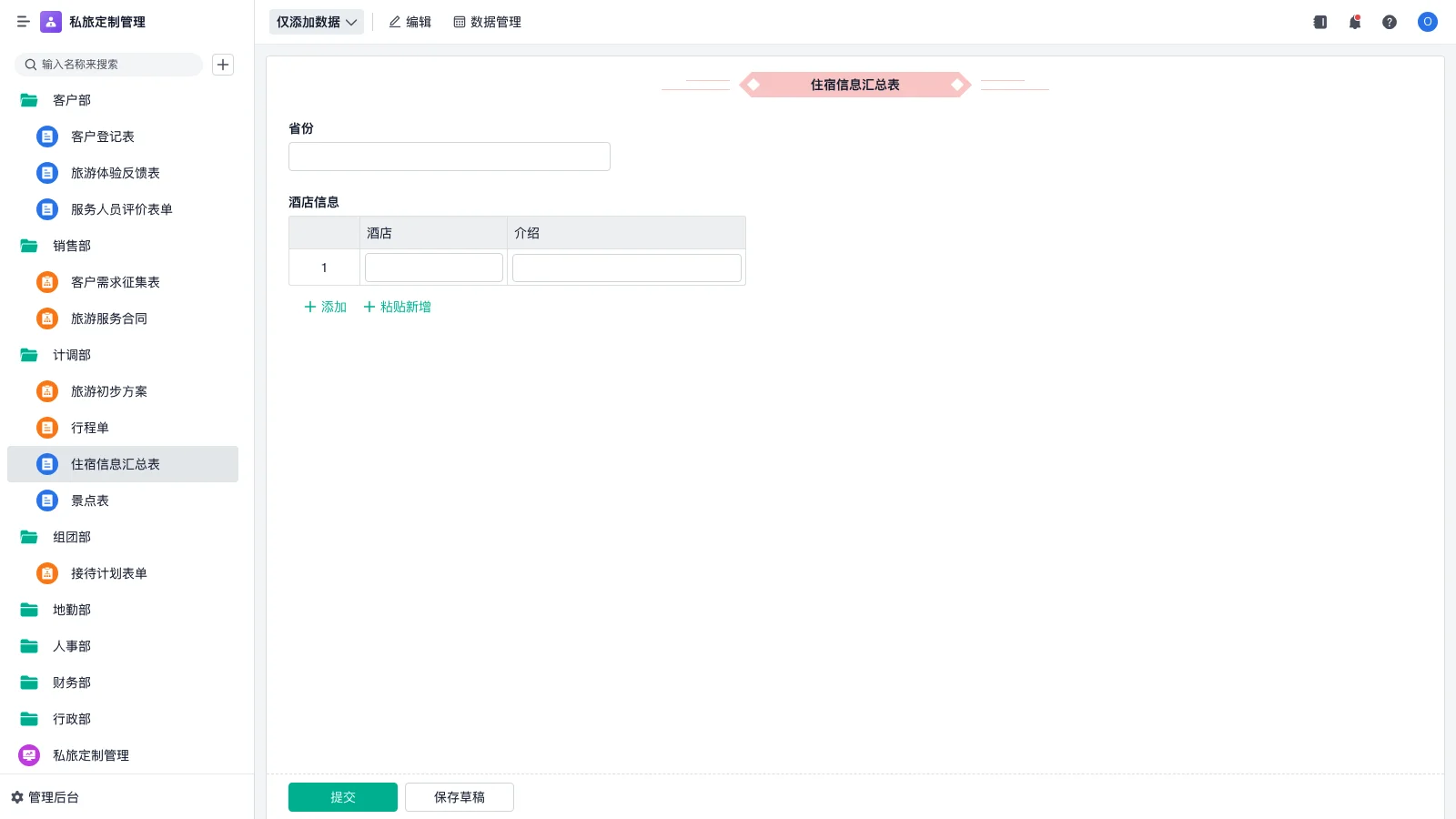Screen dimensions: 1456x819
Task: Open the notifications bell
Action: [x=1355, y=22]
